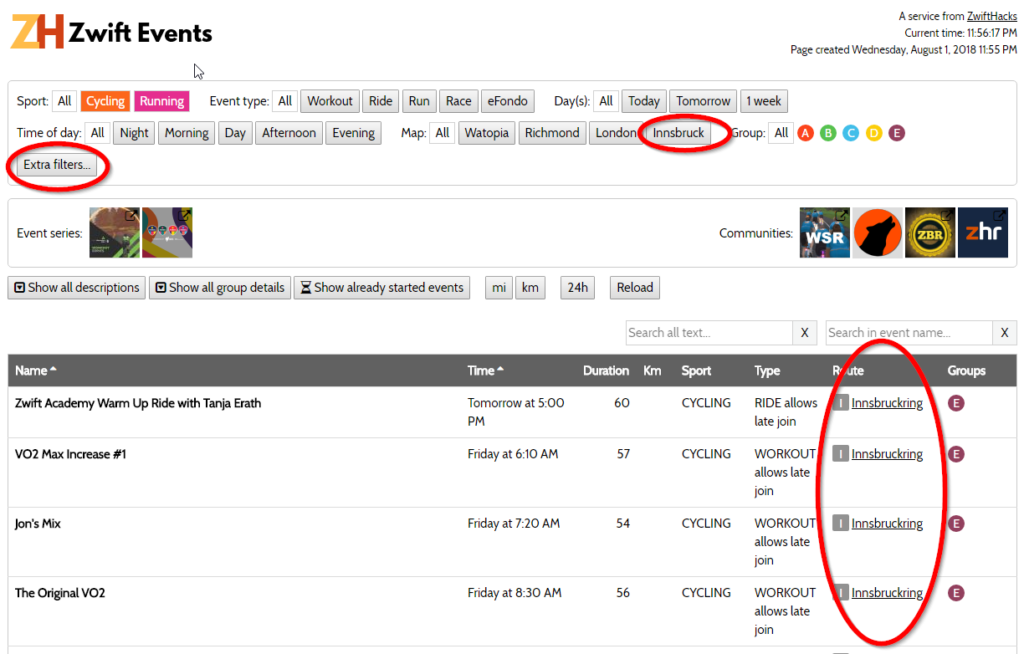
Task: Open Innsbruckring link in Jon's Mix row
Action: click(887, 523)
